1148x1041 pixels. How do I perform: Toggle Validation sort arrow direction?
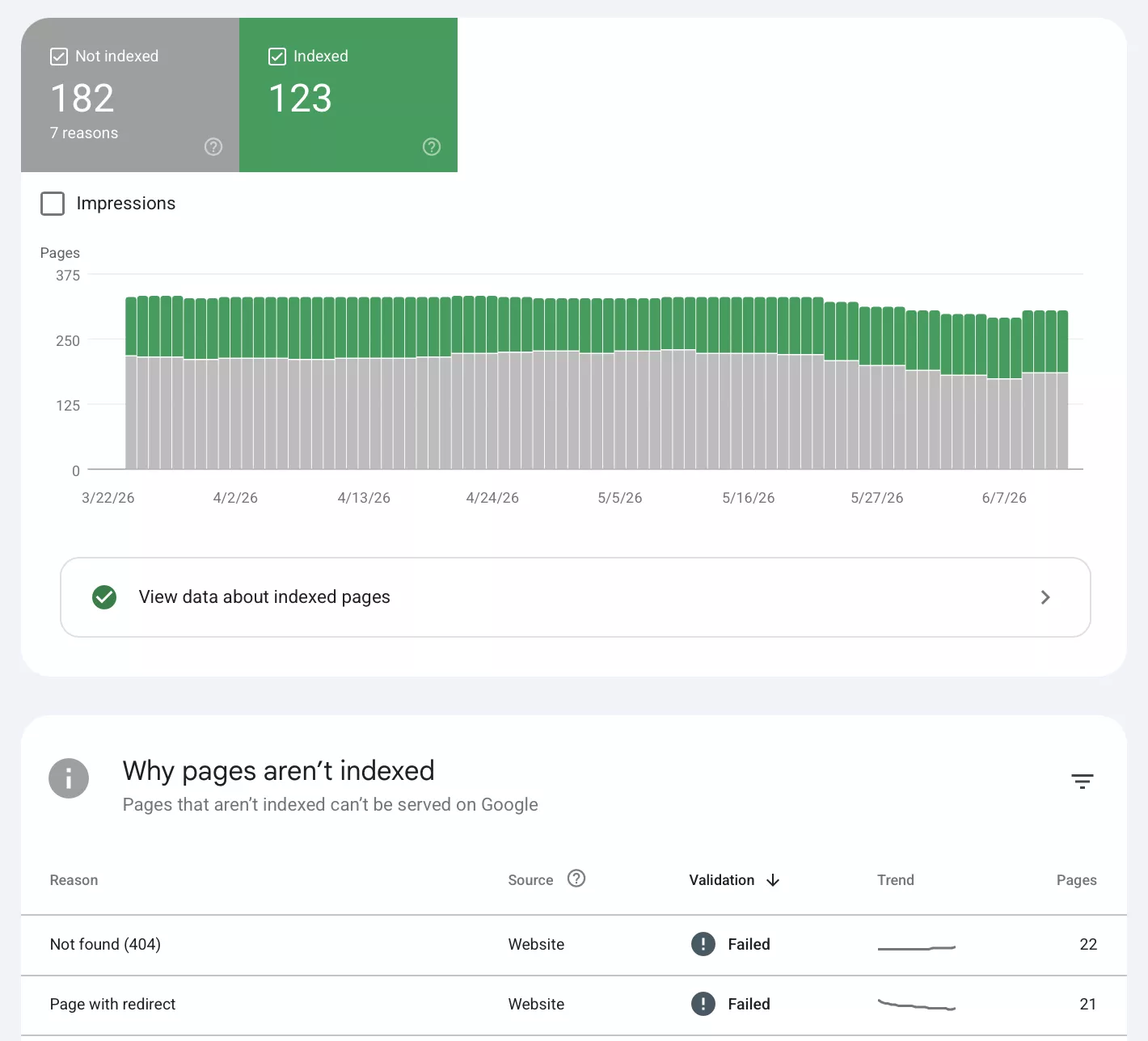(x=773, y=880)
